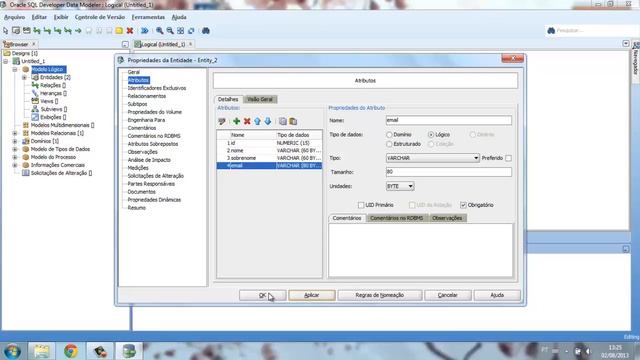Click the attribute properties icon left of plus

click(x=222, y=121)
